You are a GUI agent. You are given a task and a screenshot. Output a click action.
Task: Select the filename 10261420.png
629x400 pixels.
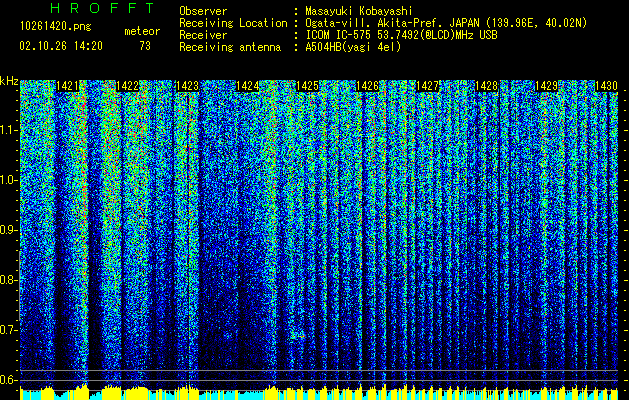point(56,26)
